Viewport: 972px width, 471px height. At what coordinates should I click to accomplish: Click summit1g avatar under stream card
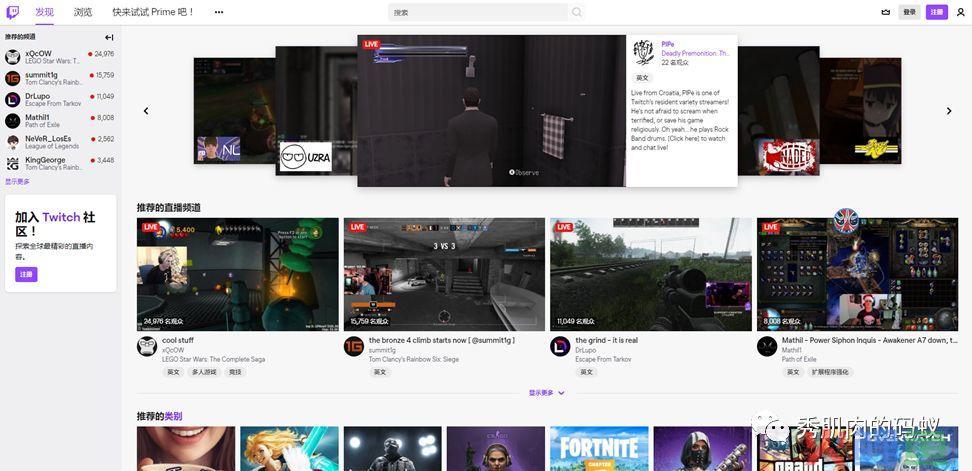click(353, 346)
